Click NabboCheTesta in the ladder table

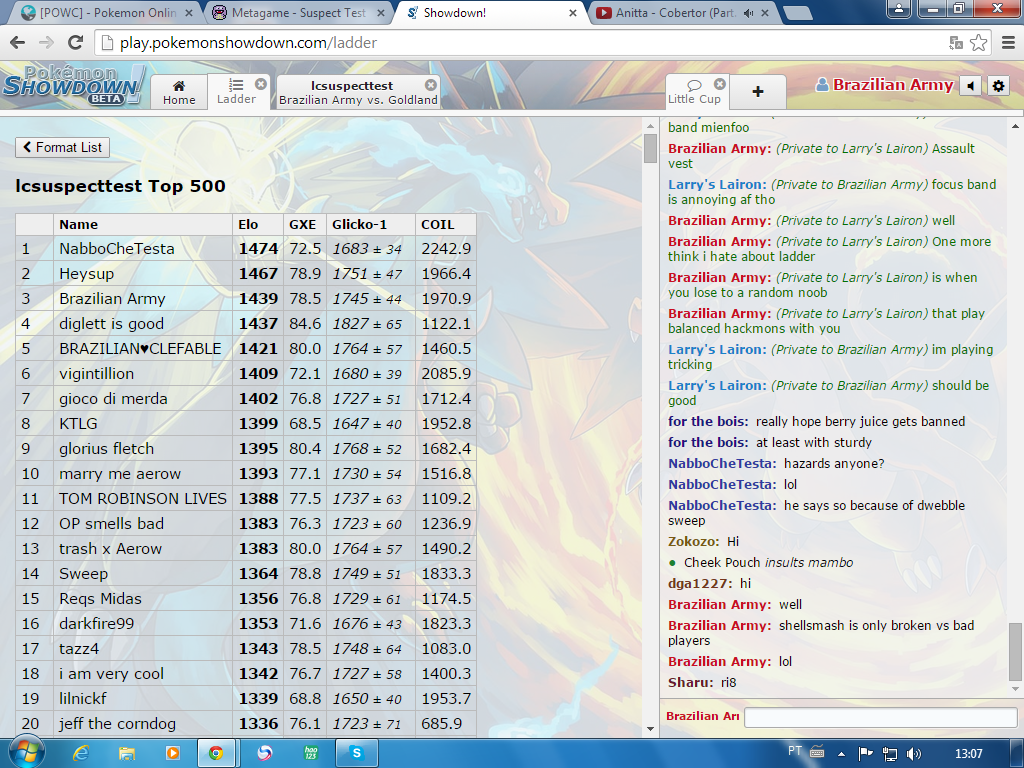pyautogui.click(x=117, y=249)
